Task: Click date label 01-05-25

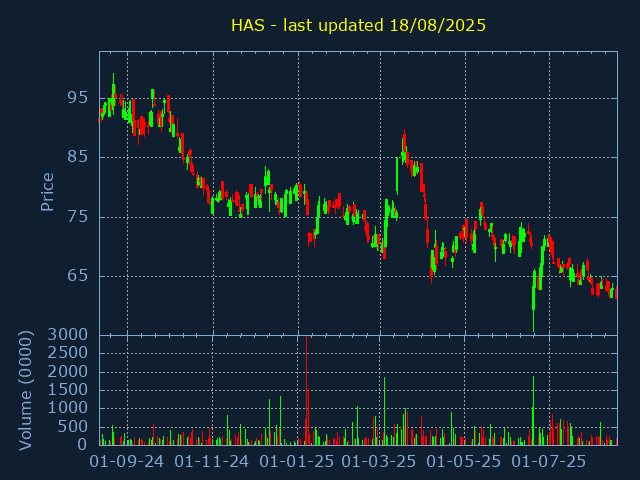Action: (x=464, y=462)
